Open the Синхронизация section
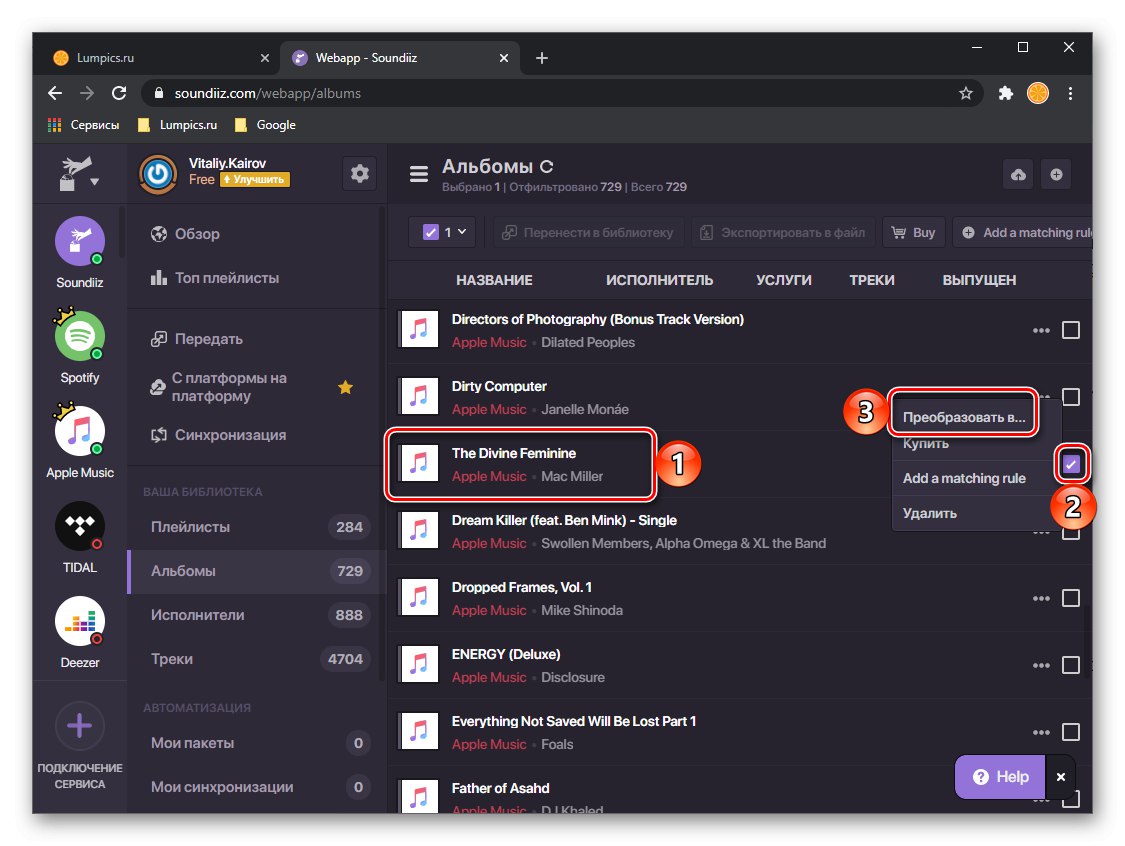Viewport: 1125px width, 846px height. click(x=218, y=436)
